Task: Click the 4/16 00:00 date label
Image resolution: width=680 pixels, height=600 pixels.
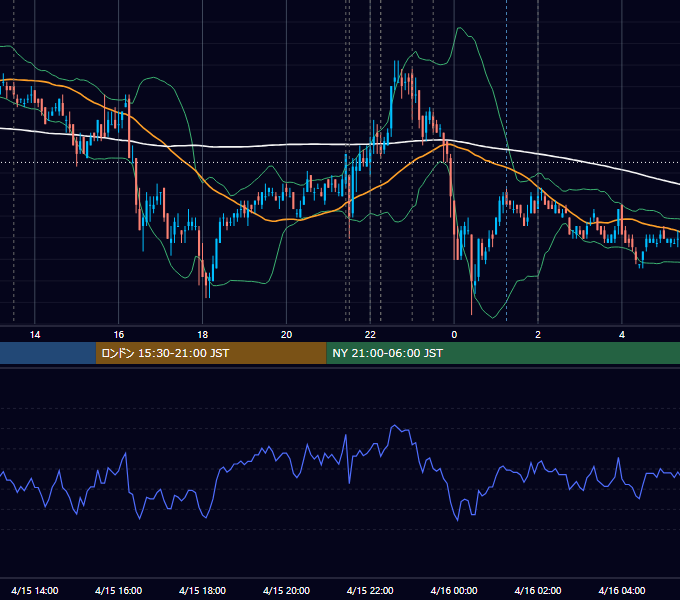Action: 454,590
